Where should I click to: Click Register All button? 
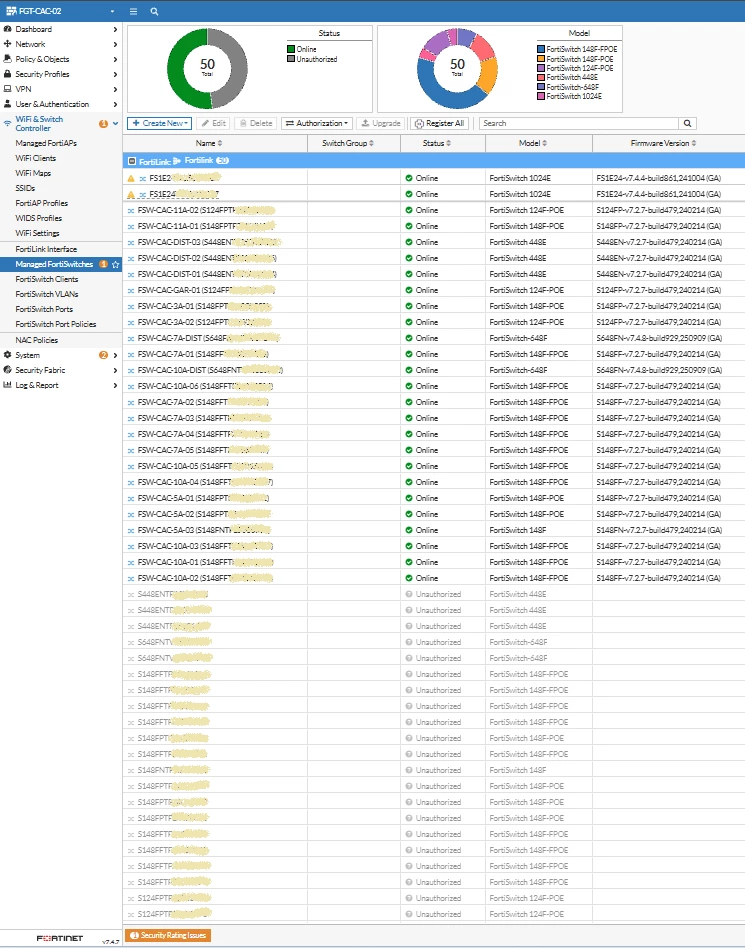coord(440,123)
